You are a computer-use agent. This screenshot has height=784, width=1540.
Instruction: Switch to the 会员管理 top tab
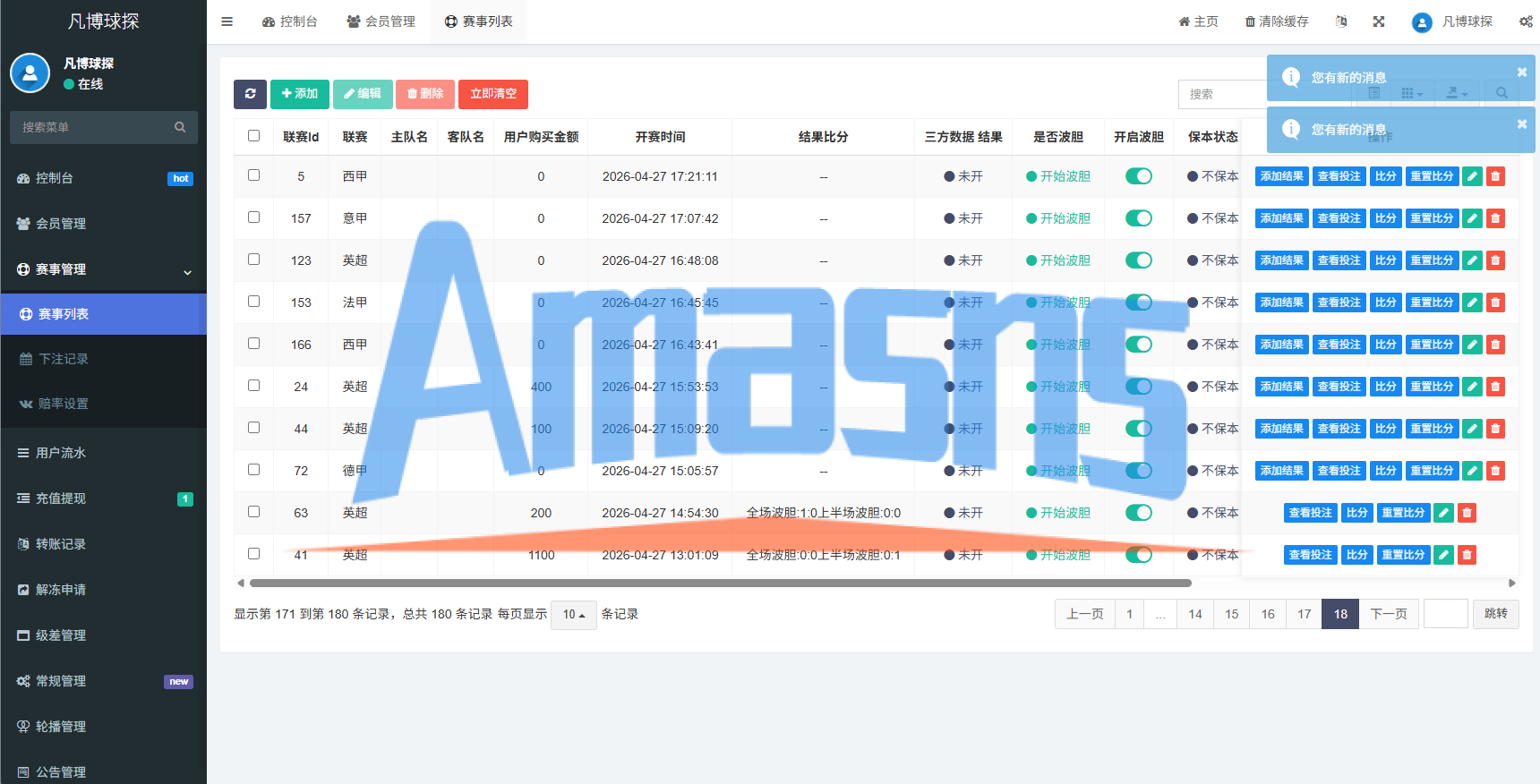point(381,21)
